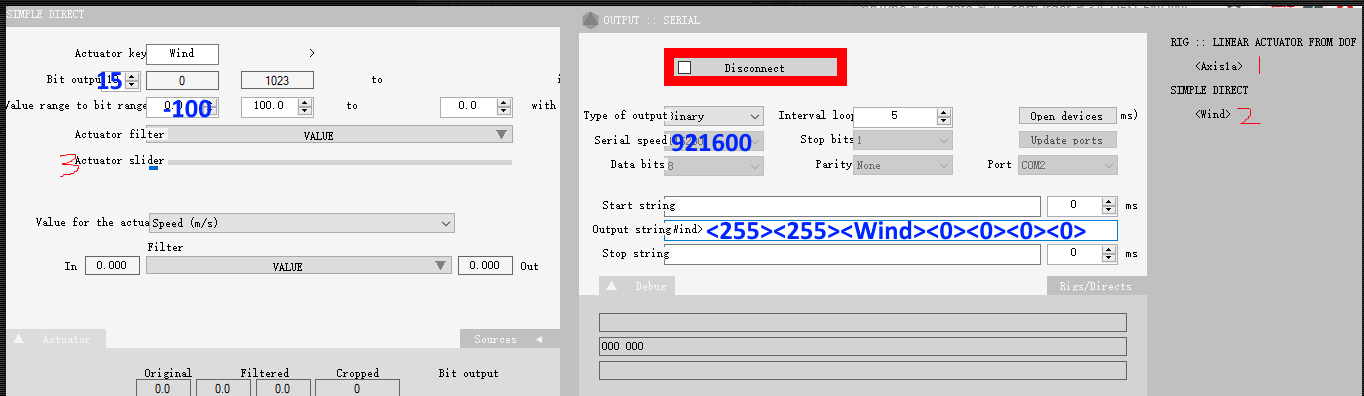Click the Actuator key Wind field
Screen dimensions: 1364x396
click(x=182, y=54)
